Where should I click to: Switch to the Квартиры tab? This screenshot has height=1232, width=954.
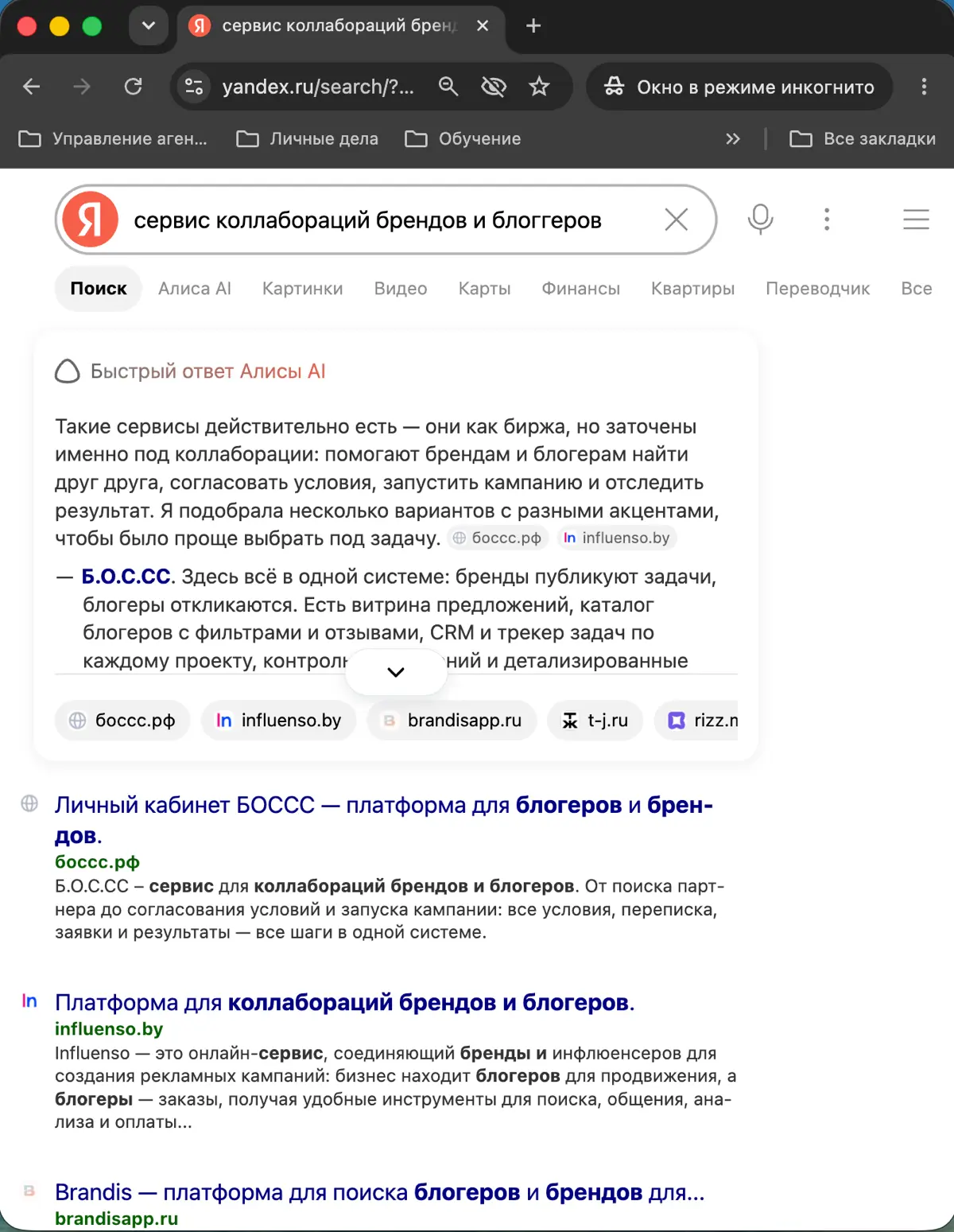[692, 289]
